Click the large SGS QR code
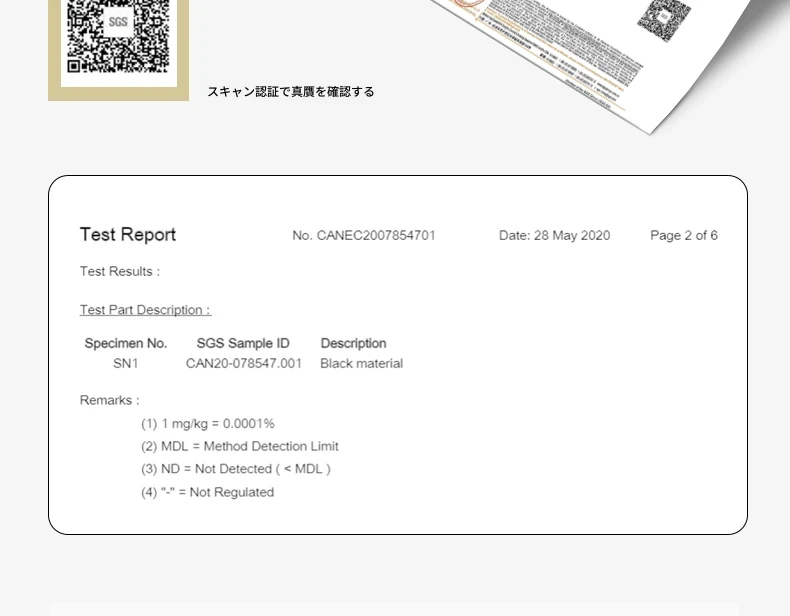Screen dimensions: 790x616 (x=118, y=37)
